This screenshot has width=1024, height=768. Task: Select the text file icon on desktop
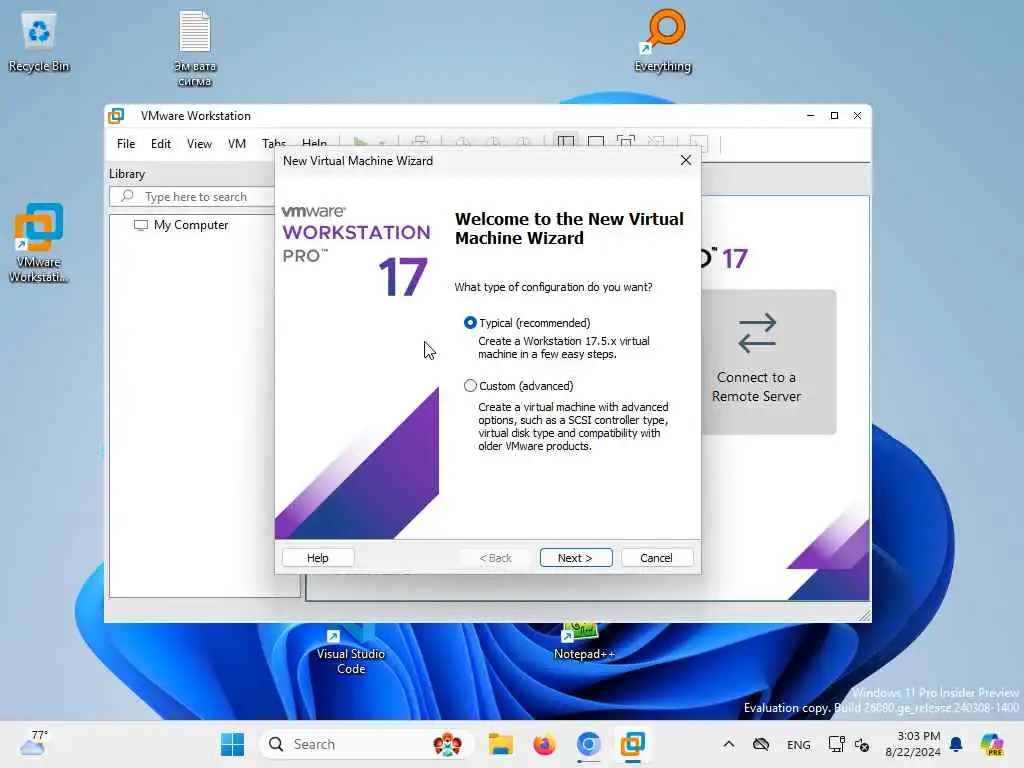click(x=195, y=49)
